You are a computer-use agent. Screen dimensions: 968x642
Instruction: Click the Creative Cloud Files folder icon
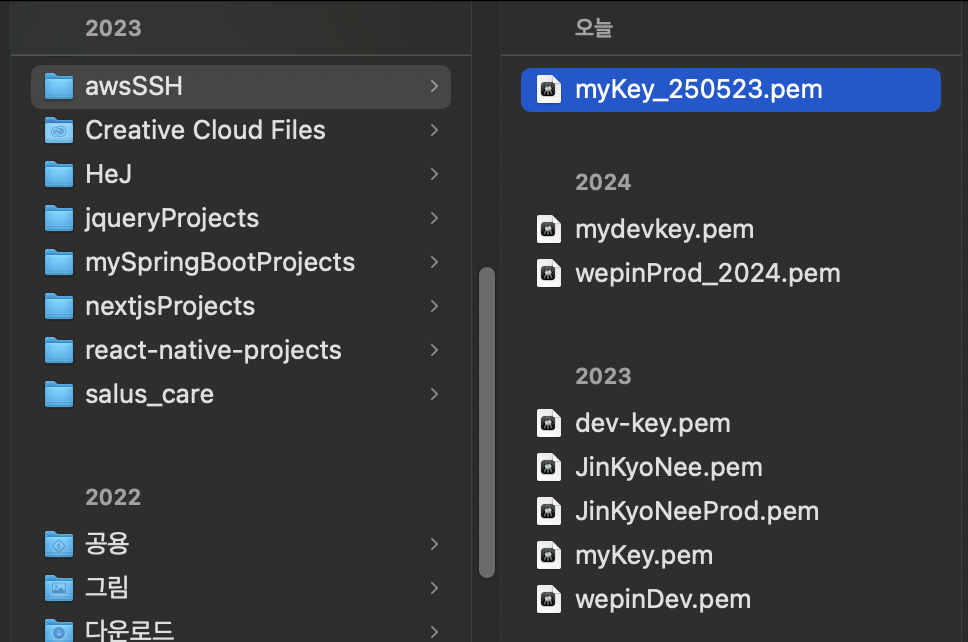coord(60,131)
